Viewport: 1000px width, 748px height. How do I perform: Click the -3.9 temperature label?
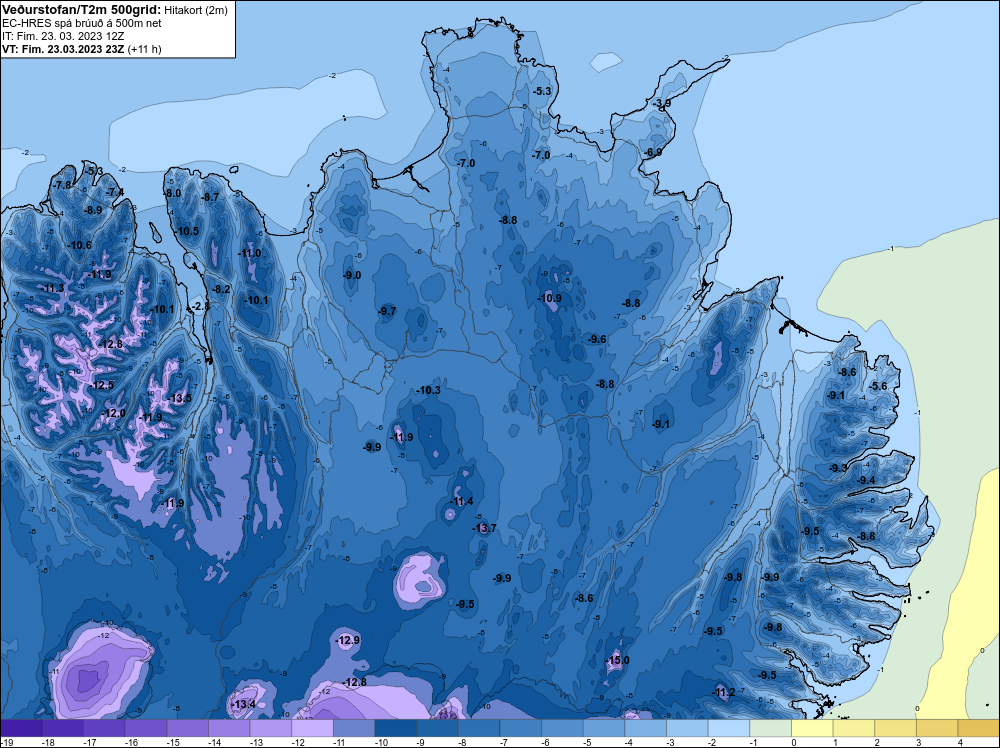pyautogui.click(x=662, y=103)
